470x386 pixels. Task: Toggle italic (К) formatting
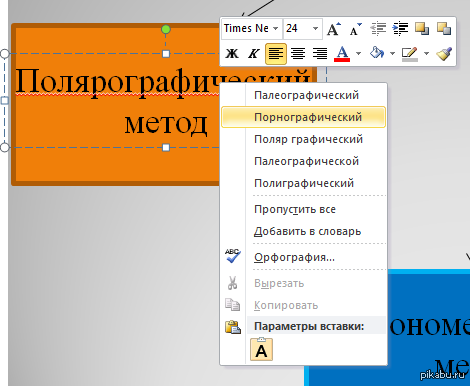click(x=254, y=53)
